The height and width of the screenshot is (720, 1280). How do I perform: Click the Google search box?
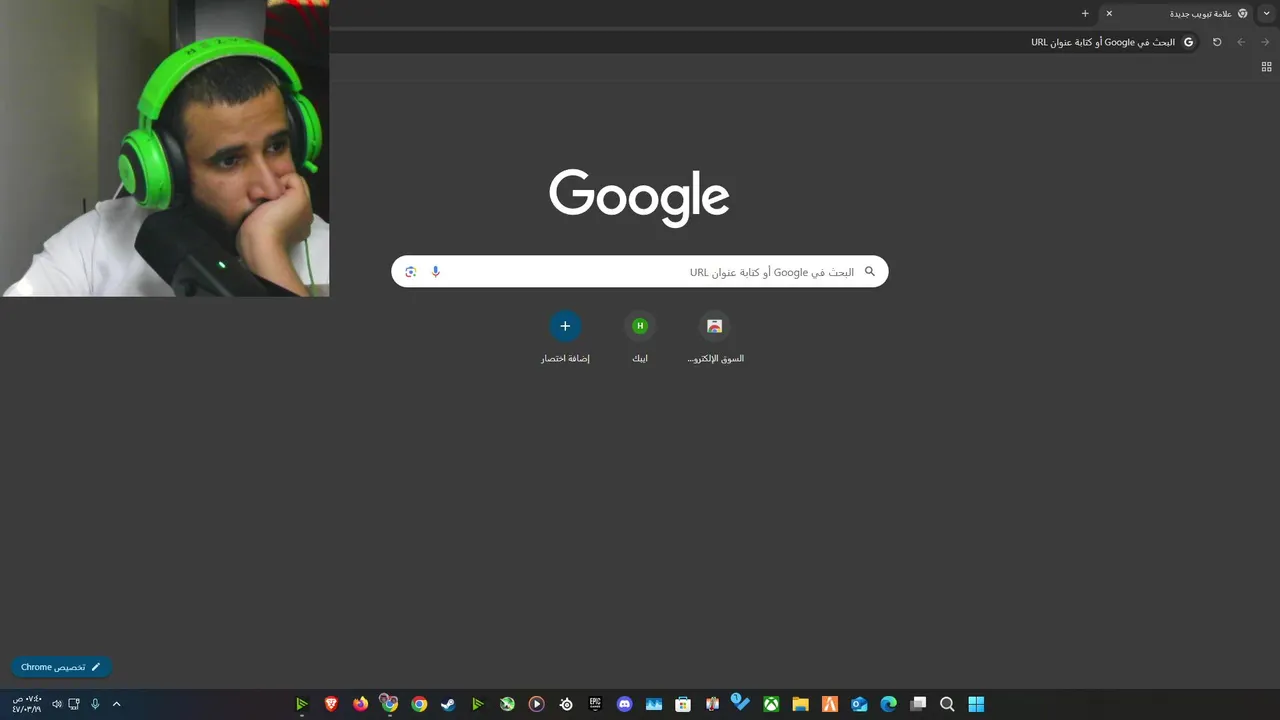[640, 272]
